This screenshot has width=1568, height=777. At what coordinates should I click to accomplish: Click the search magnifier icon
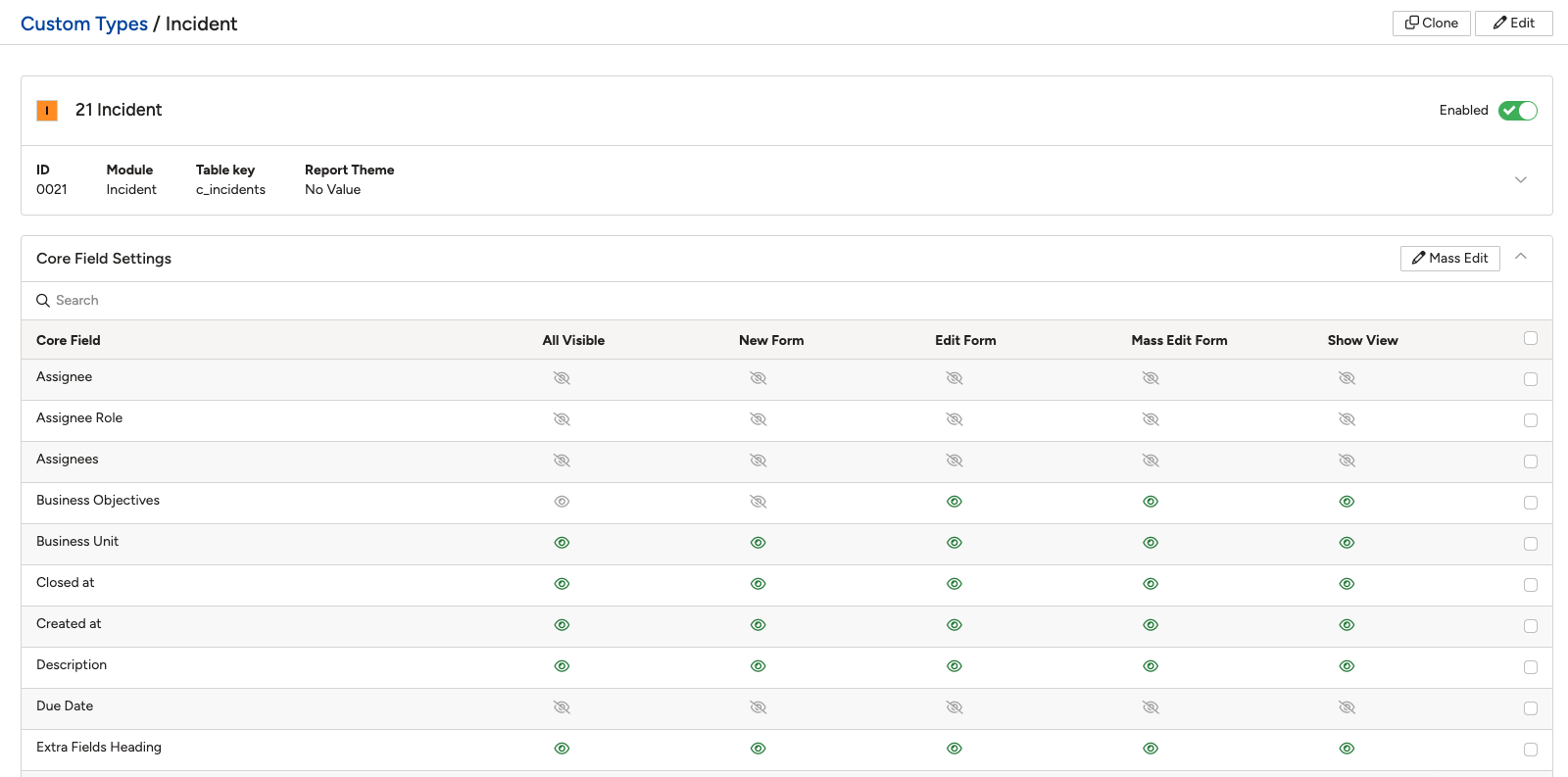pyautogui.click(x=43, y=301)
